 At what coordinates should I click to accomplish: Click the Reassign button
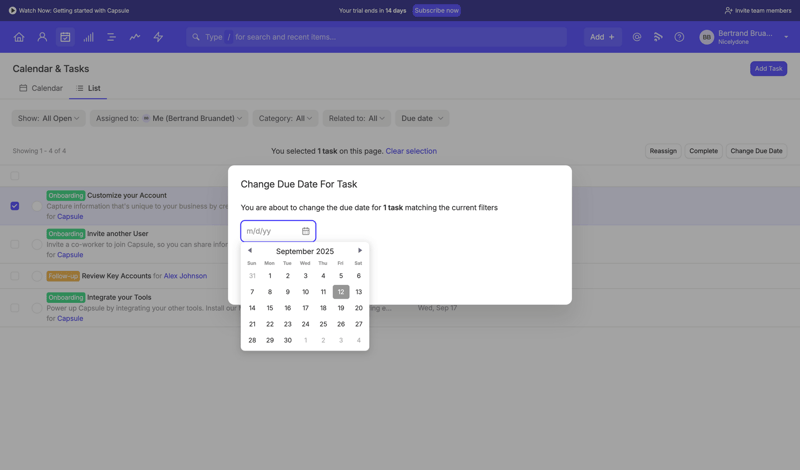pos(663,151)
